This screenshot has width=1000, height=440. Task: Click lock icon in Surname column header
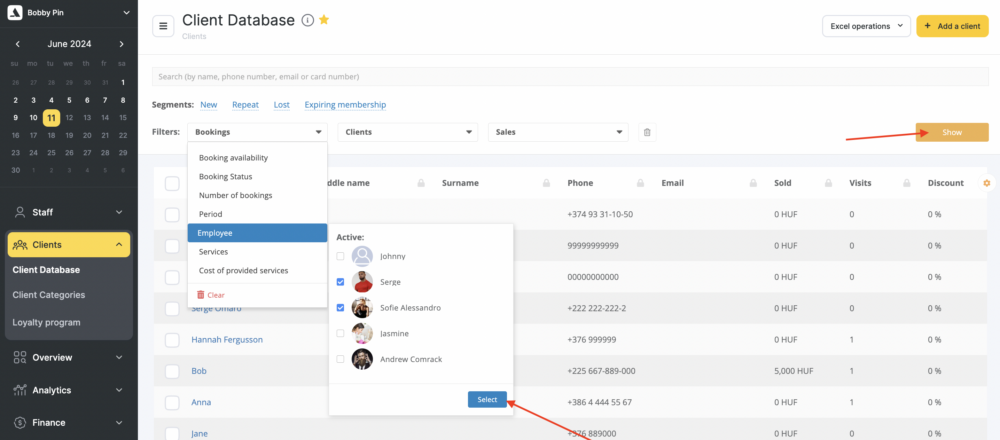pyautogui.click(x=547, y=183)
